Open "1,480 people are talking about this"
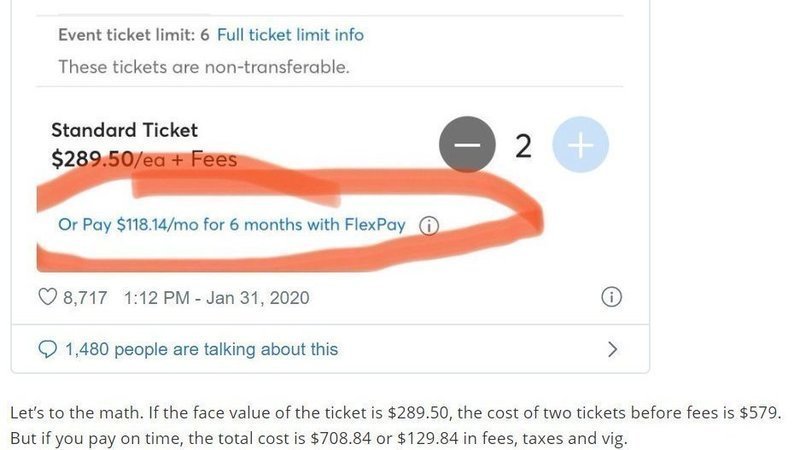 (201, 349)
